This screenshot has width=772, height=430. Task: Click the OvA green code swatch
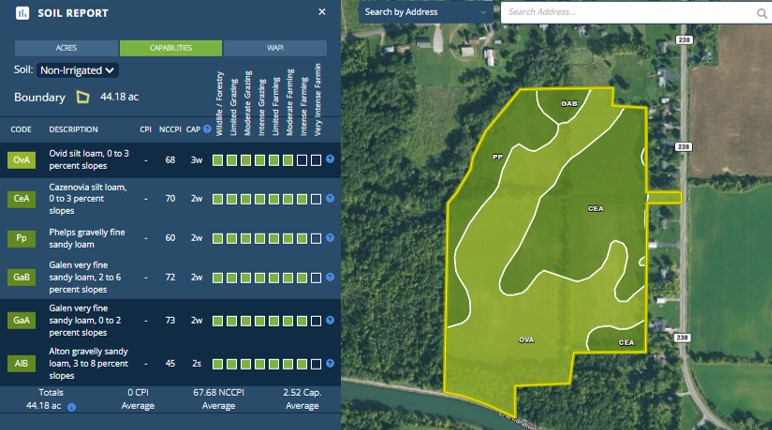(21, 160)
